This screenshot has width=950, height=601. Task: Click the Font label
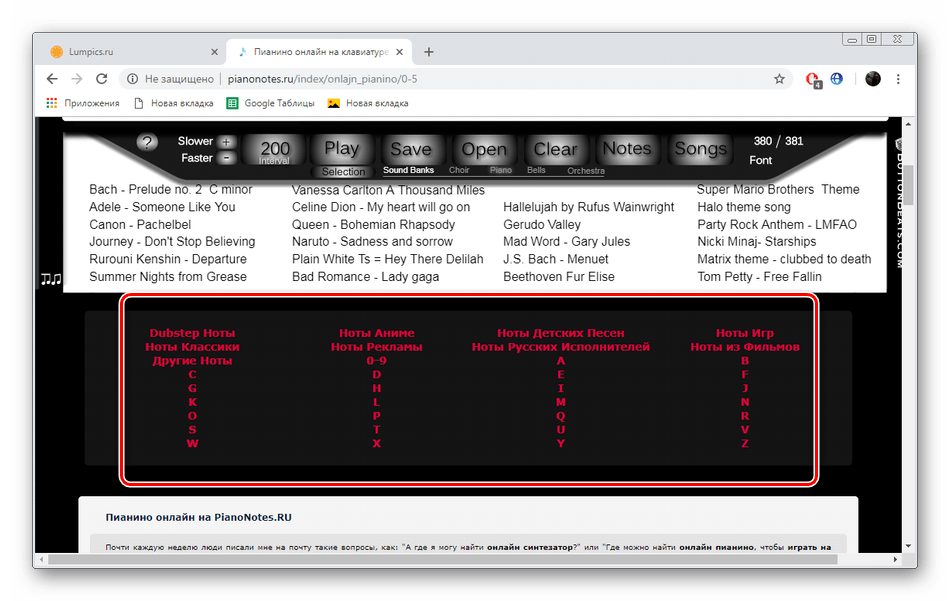(x=760, y=161)
